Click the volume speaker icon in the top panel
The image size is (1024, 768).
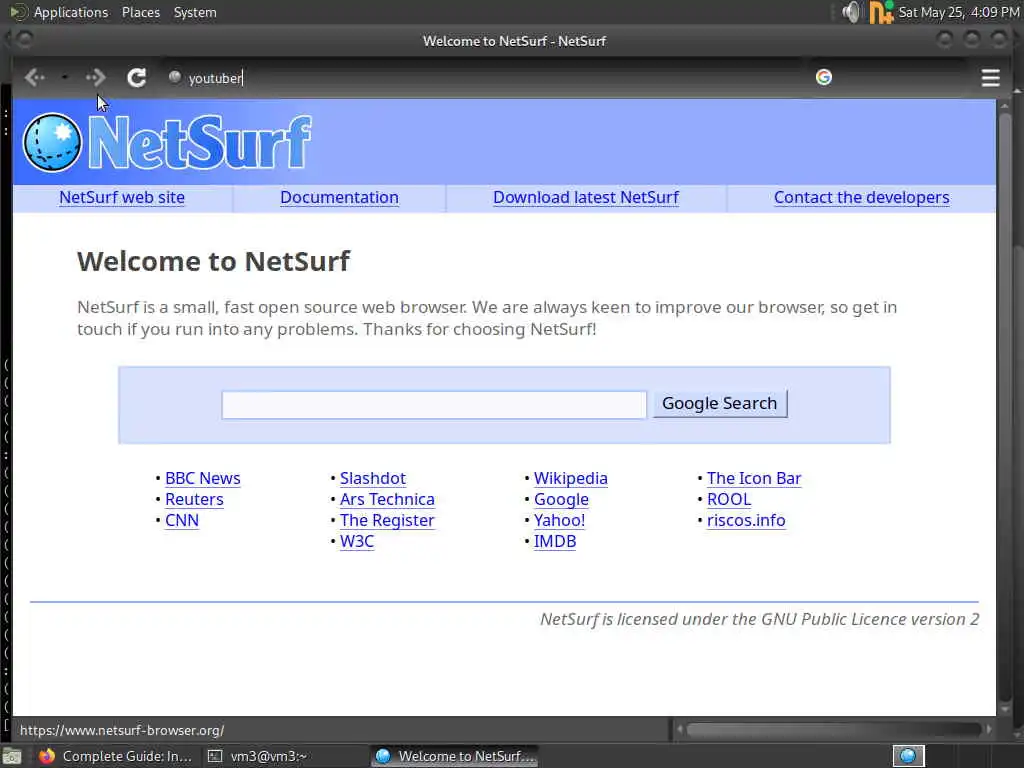(x=850, y=12)
